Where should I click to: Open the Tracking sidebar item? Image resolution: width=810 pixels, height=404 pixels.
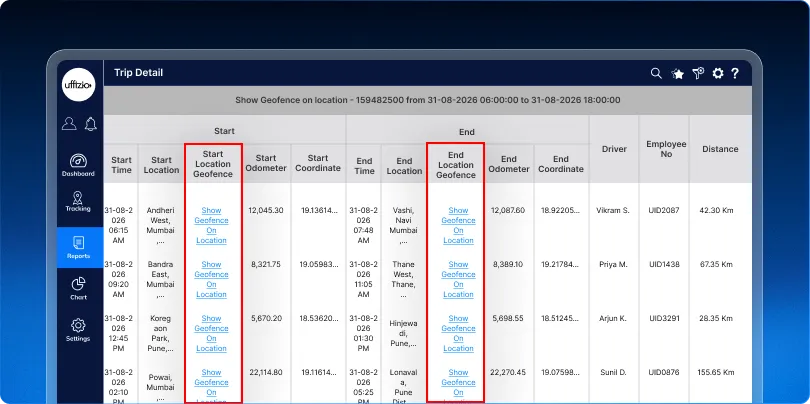click(x=78, y=201)
